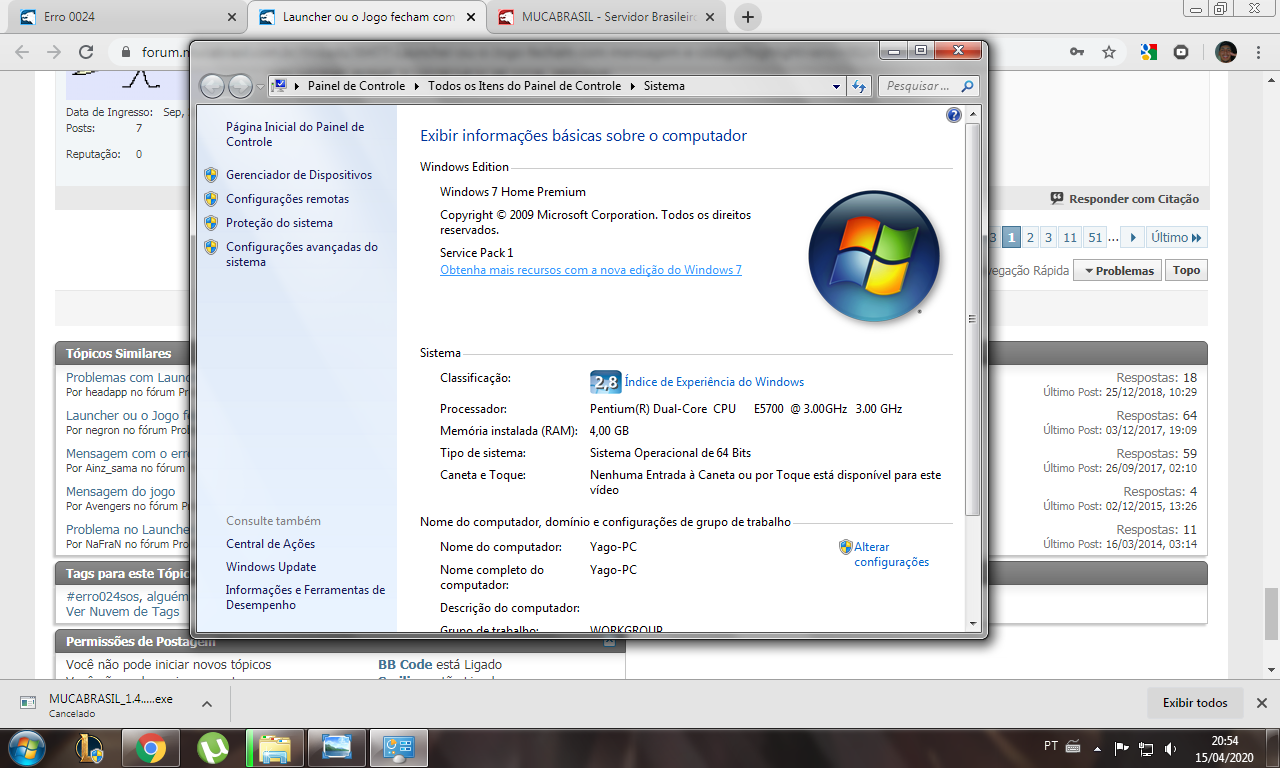
Task: Click Alterar configurações
Action: [x=890, y=555]
